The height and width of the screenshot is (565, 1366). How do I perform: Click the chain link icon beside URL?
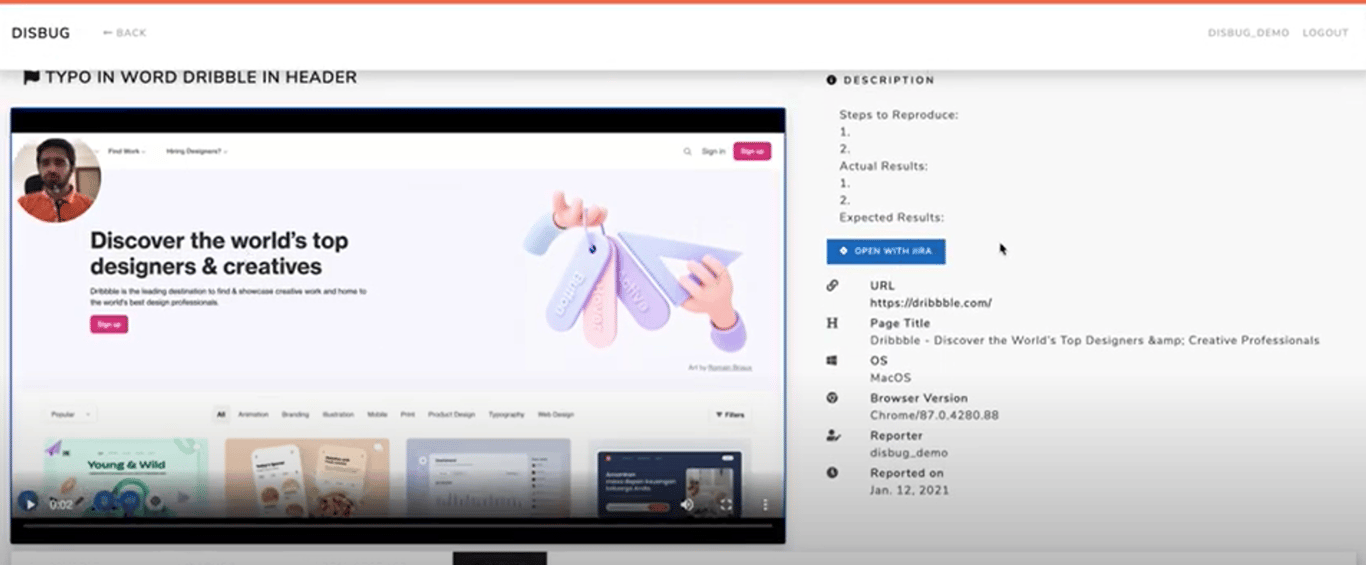coord(832,286)
